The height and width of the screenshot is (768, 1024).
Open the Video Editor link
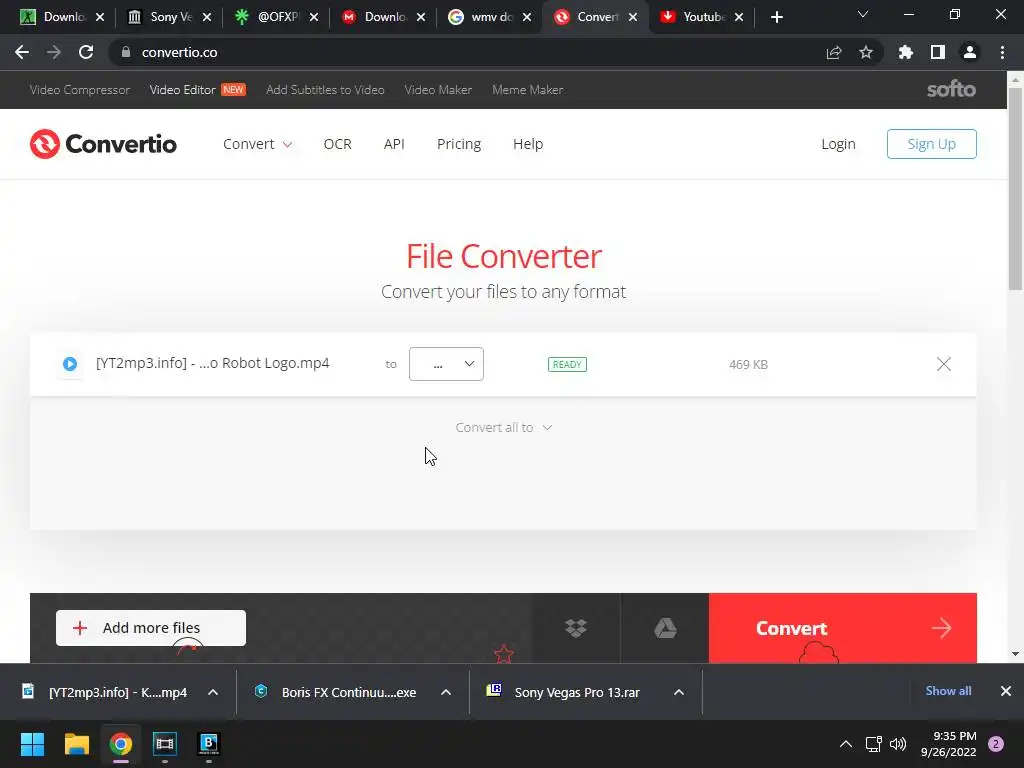pos(182,89)
